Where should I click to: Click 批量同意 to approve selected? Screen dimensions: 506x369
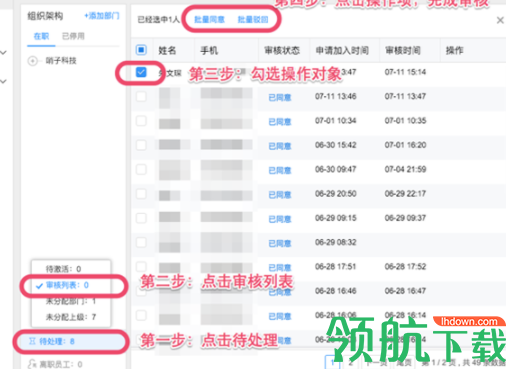209,20
